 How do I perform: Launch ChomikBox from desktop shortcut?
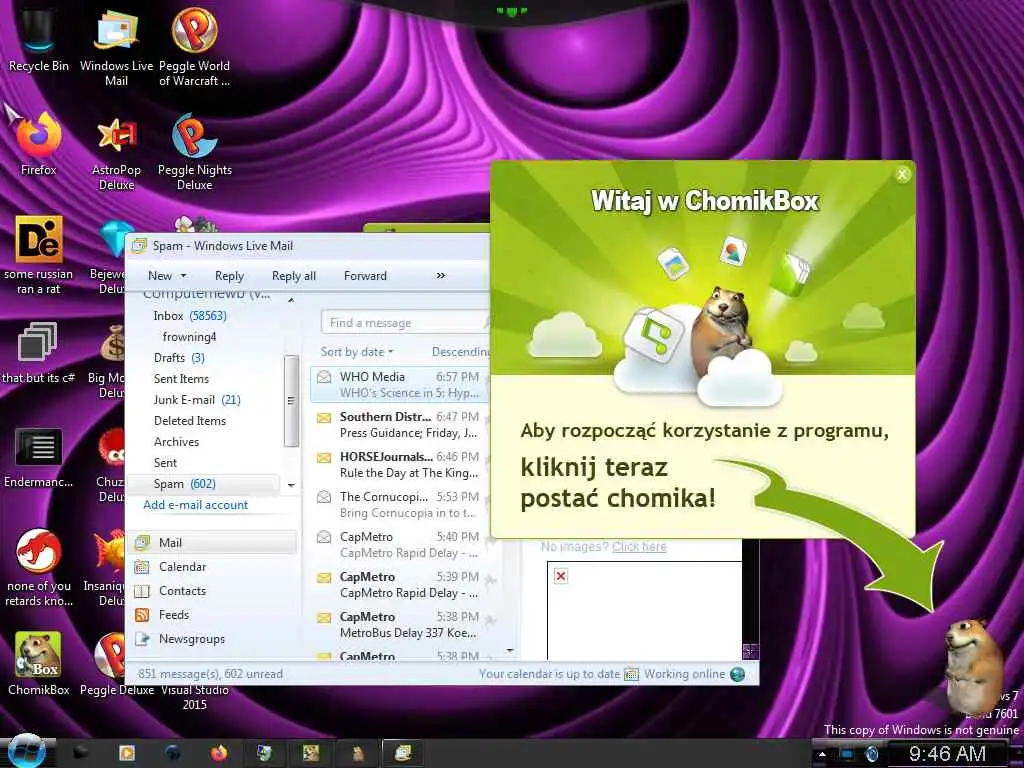tap(39, 663)
